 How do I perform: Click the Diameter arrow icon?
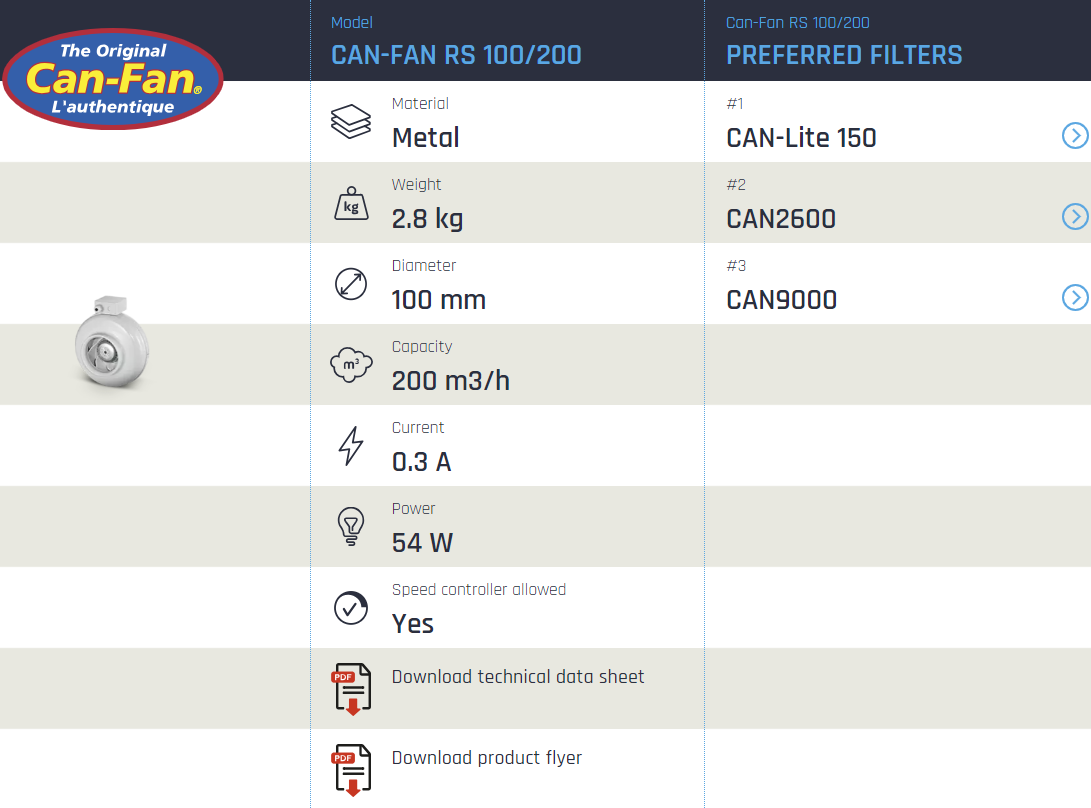click(351, 284)
